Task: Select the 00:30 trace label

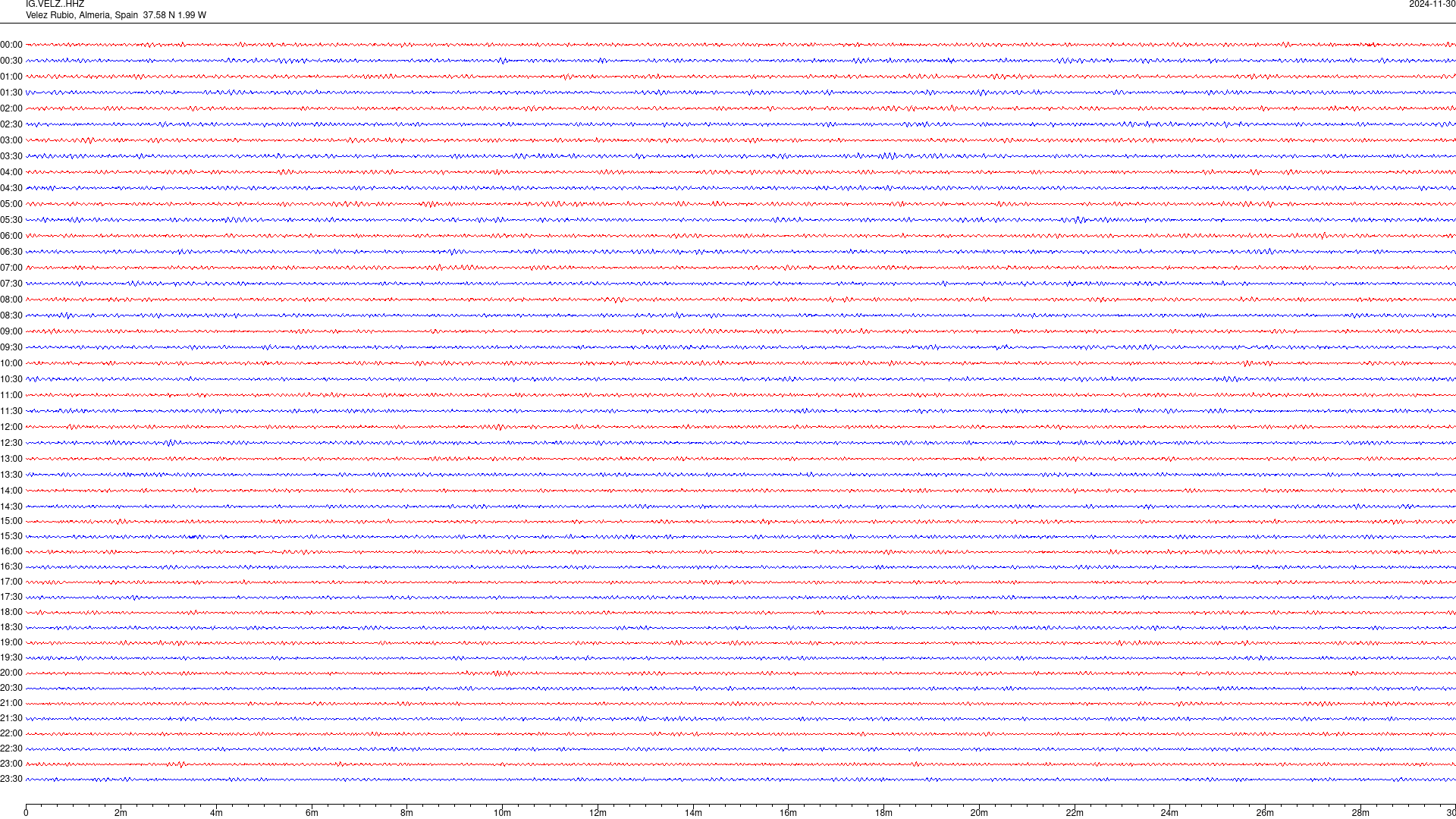Action: [11, 61]
